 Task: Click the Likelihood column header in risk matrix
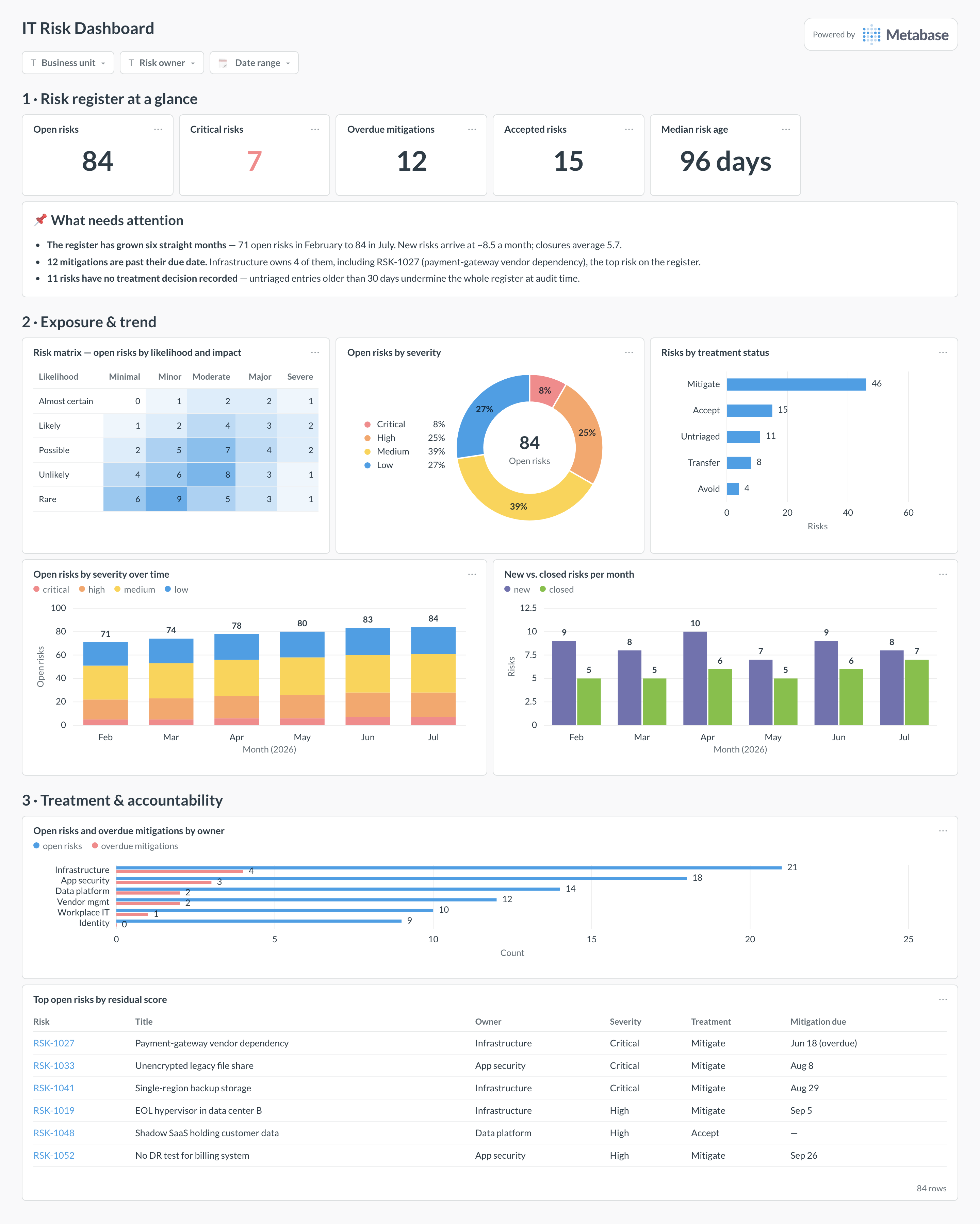point(59,377)
